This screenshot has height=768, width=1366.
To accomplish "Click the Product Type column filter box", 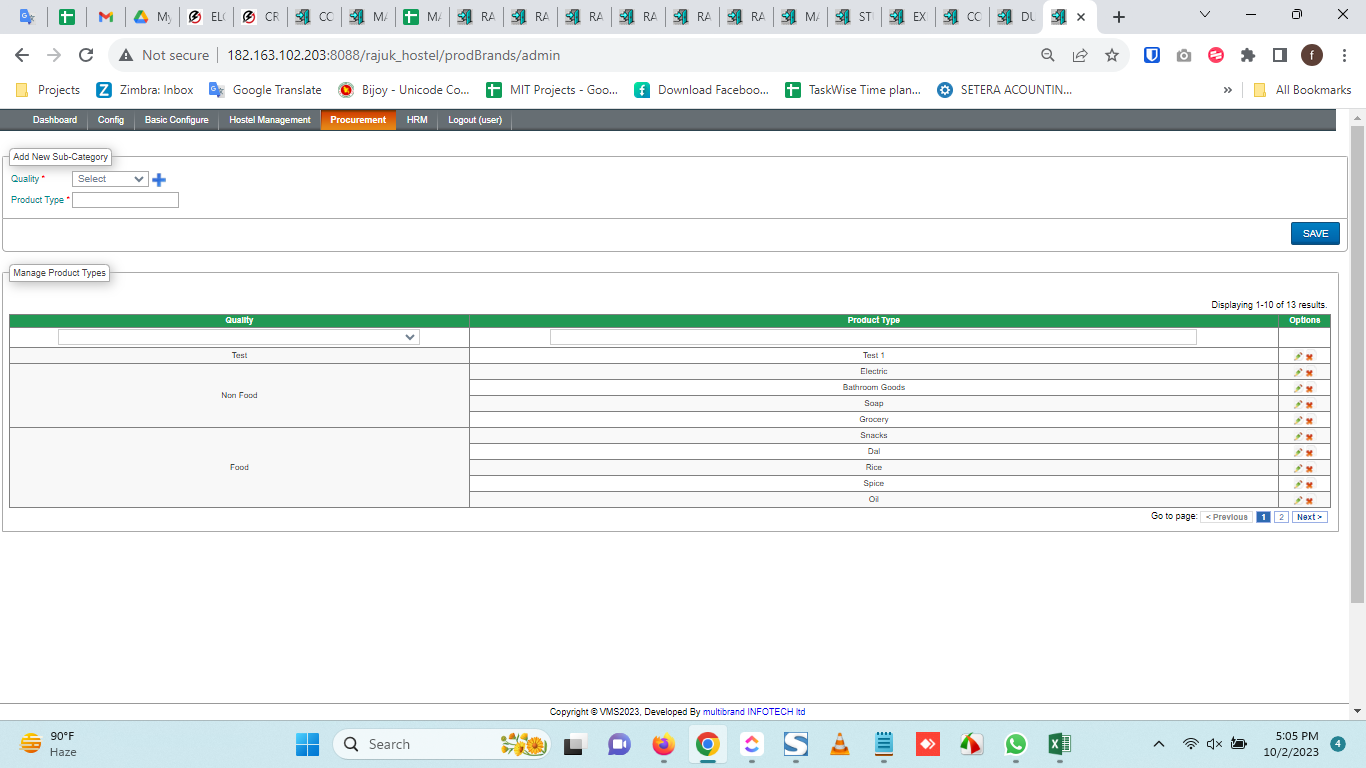I will tap(873, 338).
